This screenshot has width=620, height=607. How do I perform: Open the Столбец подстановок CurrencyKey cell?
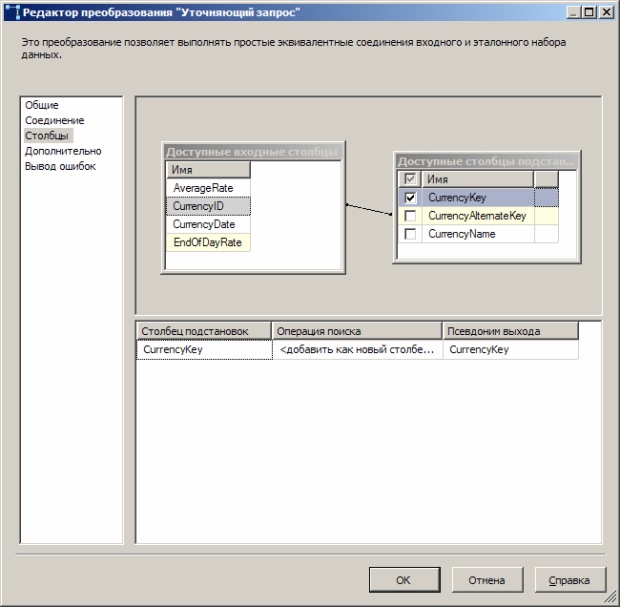pos(204,350)
